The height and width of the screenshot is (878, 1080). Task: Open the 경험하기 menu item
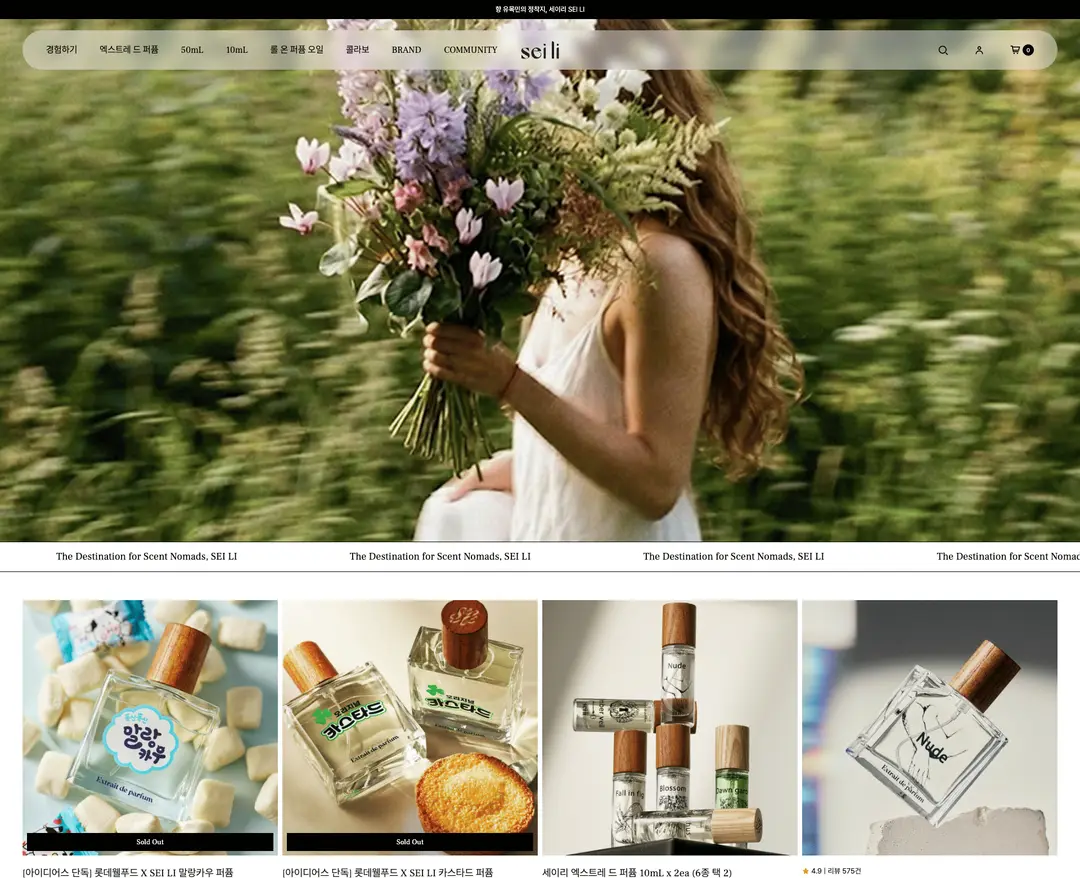click(61, 50)
